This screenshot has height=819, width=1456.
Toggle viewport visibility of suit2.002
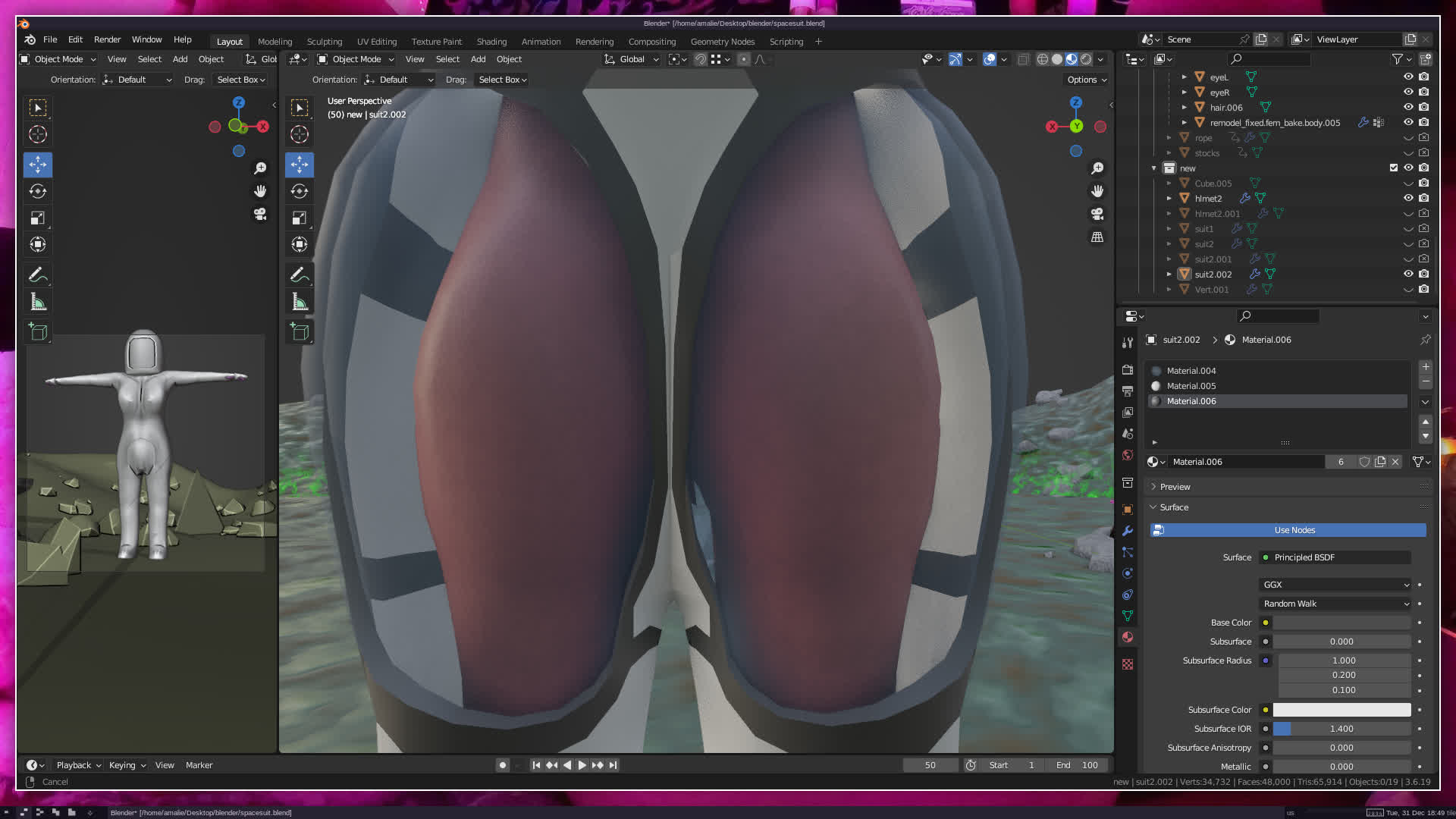1408,274
